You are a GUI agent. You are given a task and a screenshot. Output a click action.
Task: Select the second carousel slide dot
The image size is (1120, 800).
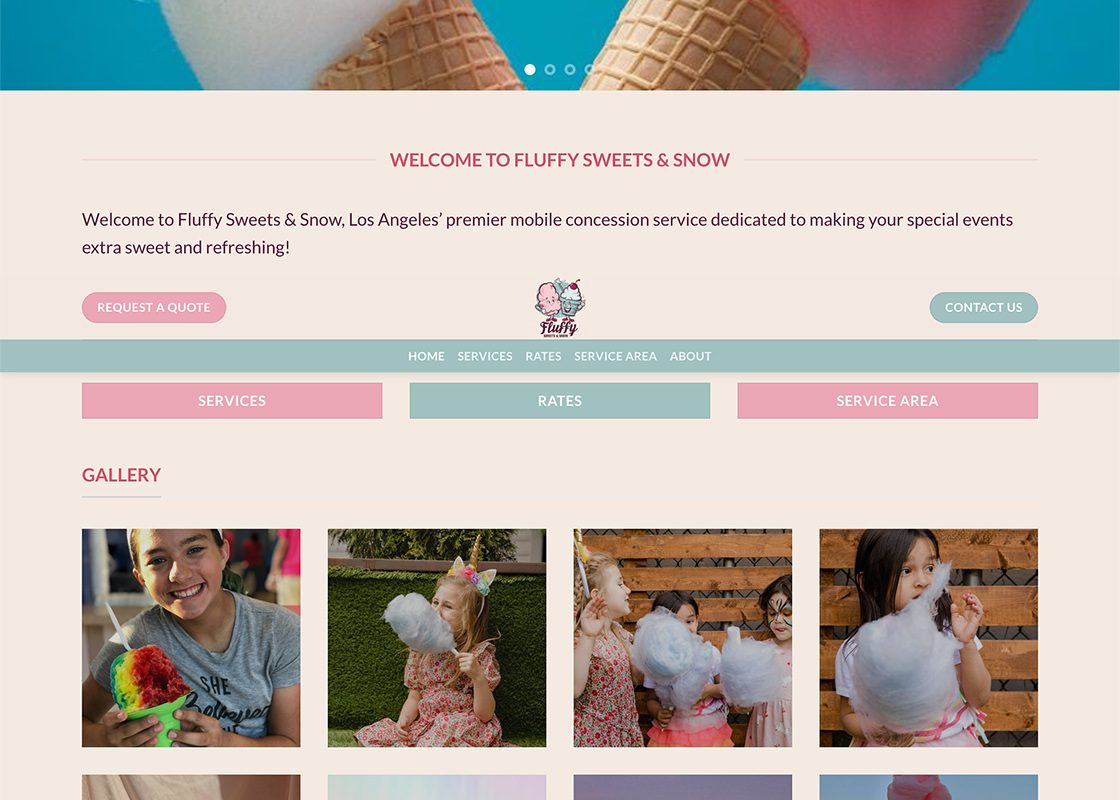[x=550, y=69]
